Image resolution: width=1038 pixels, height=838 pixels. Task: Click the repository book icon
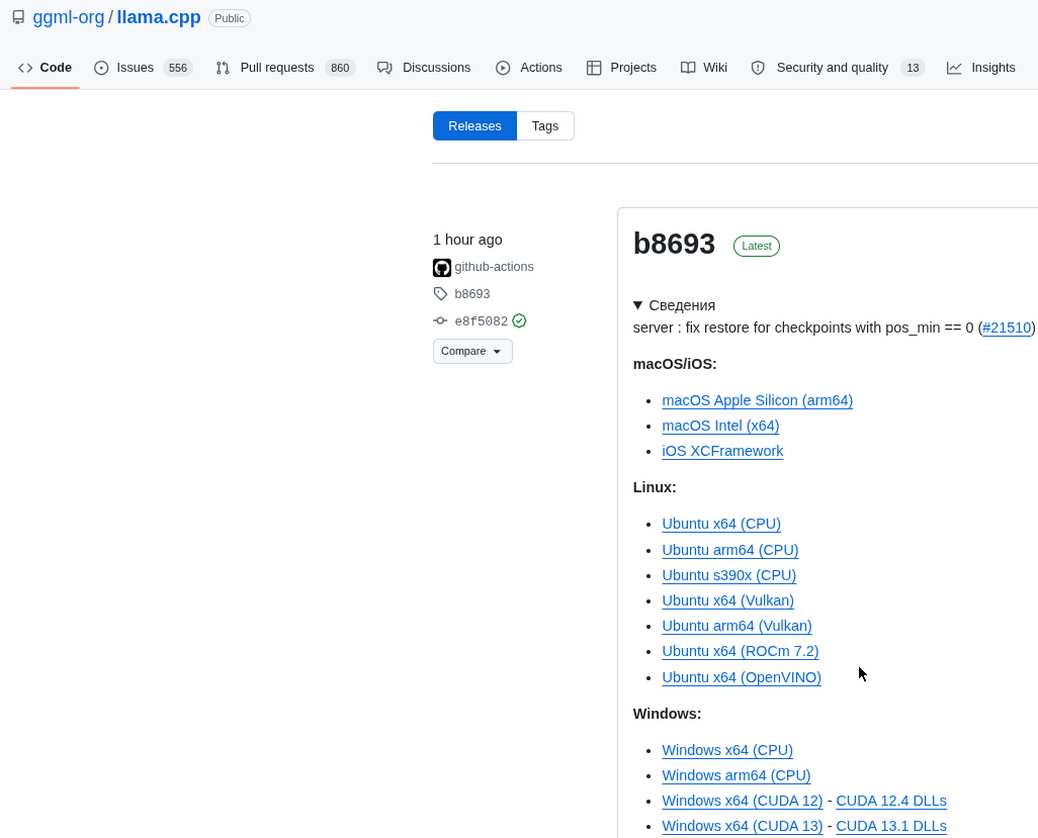[19, 18]
